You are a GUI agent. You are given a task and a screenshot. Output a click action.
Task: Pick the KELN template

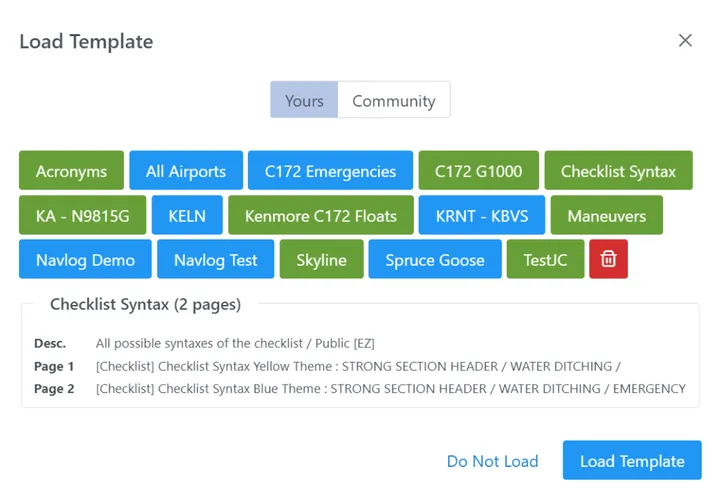click(187, 215)
